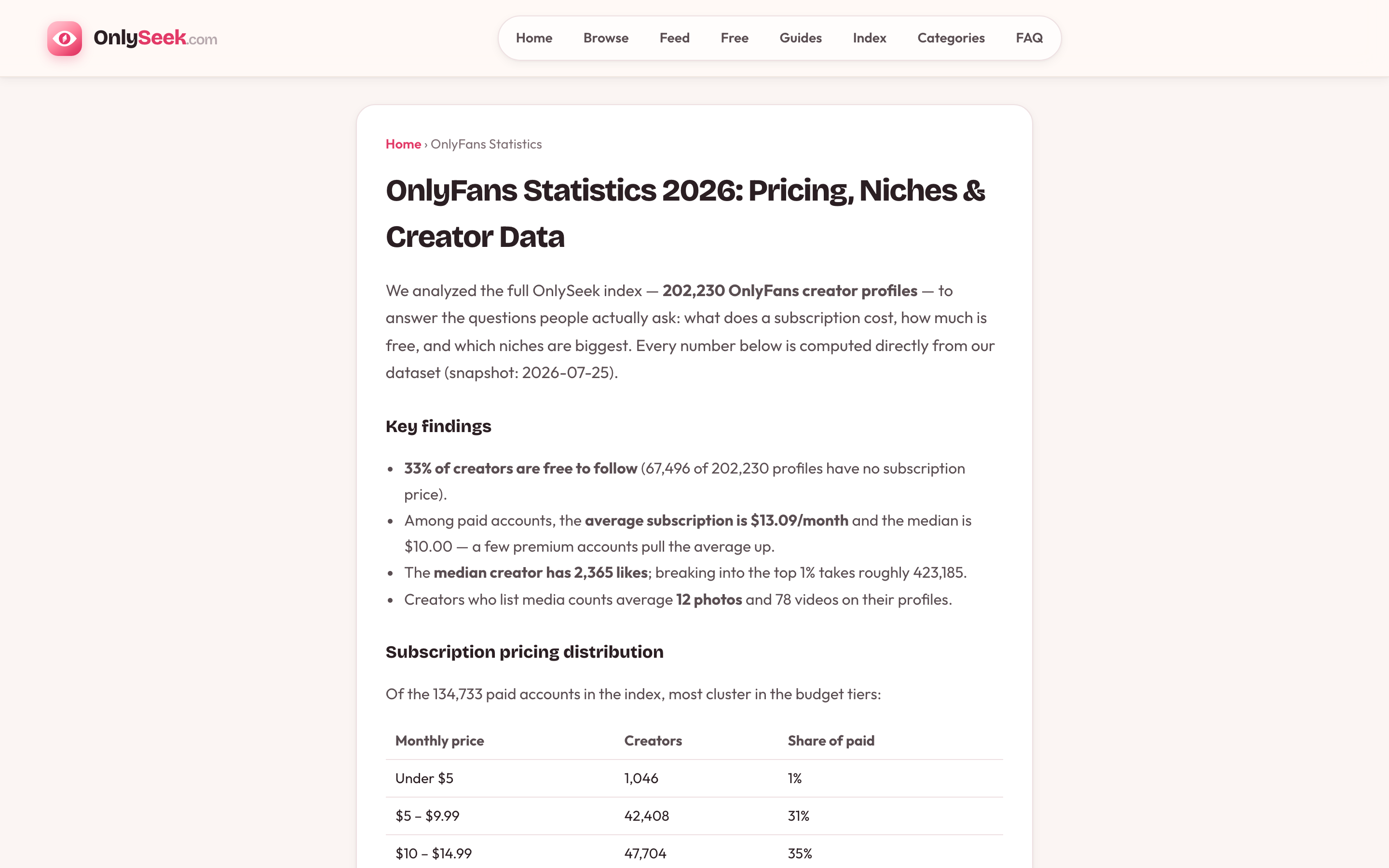Open the Index page
The image size is (1389, 868).
click(x=870, y=38)
